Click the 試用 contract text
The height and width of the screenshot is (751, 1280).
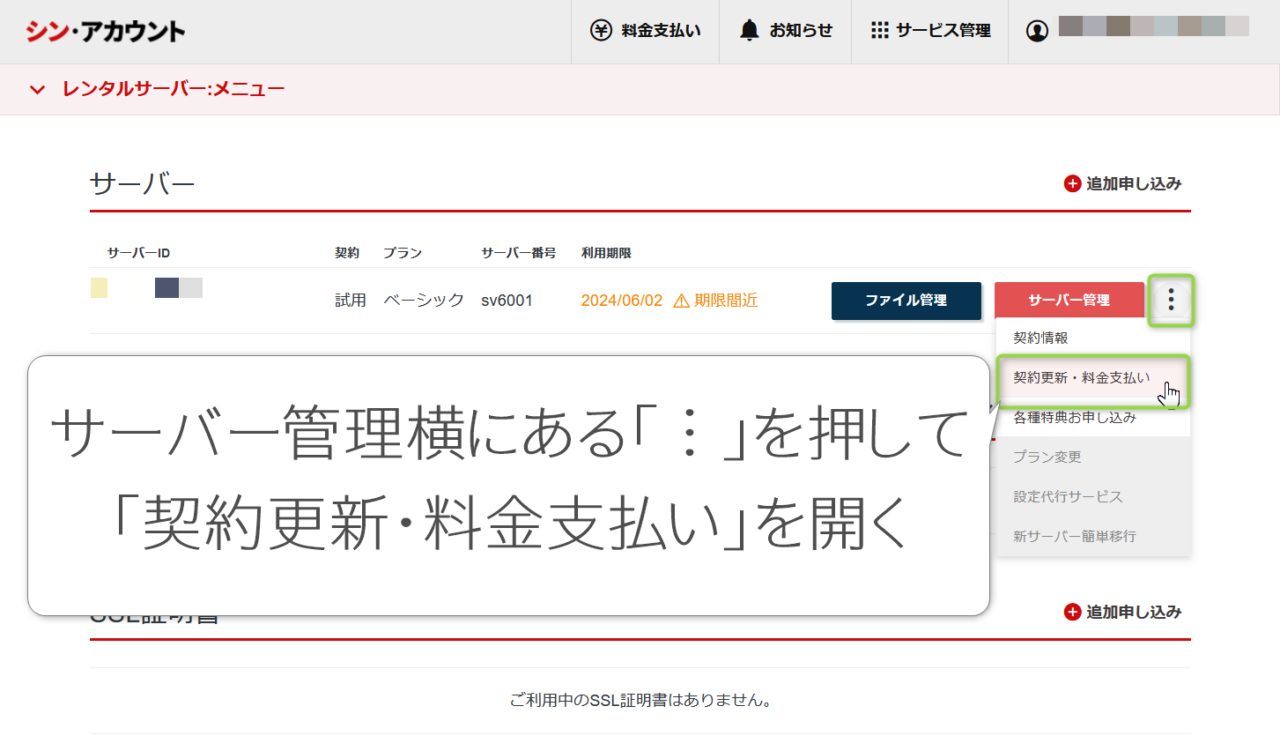click(351, 300)
